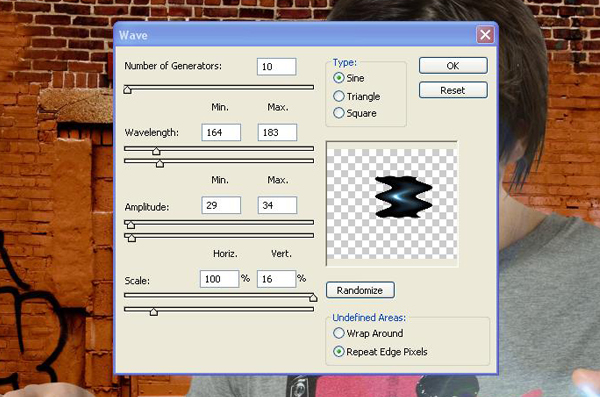This screenshot has height=397, width=600.
Task: Click the Vert. Scale percentage field
Action: click(x=276, y=279)
